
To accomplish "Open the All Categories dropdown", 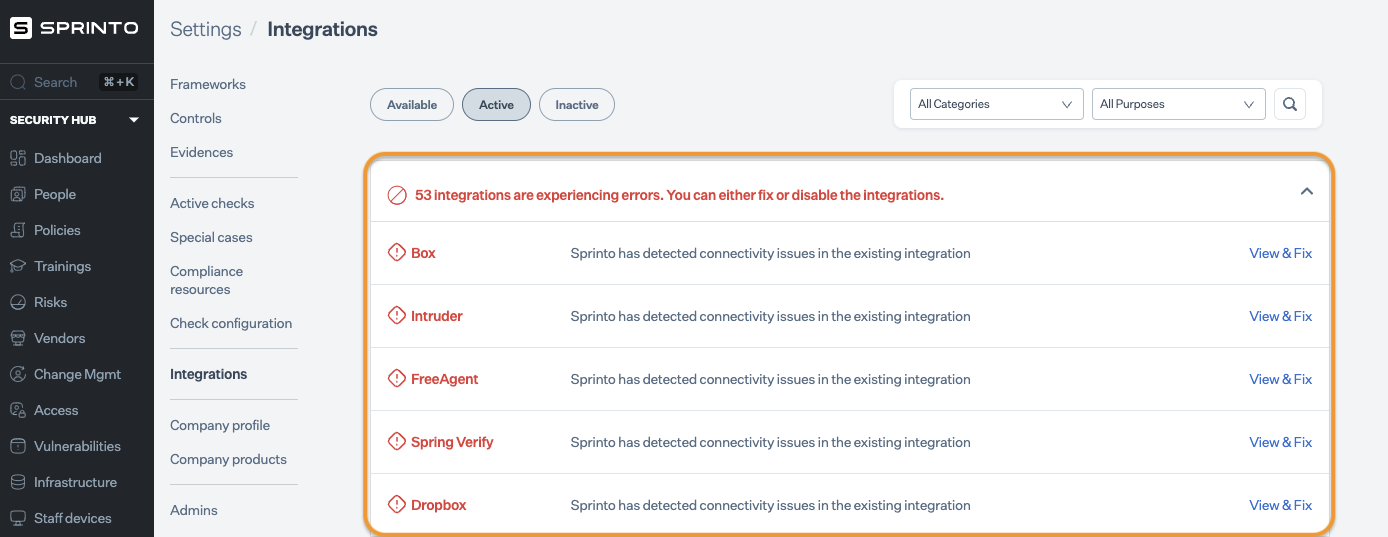I will pyautogui.click(x=997, y=104).
